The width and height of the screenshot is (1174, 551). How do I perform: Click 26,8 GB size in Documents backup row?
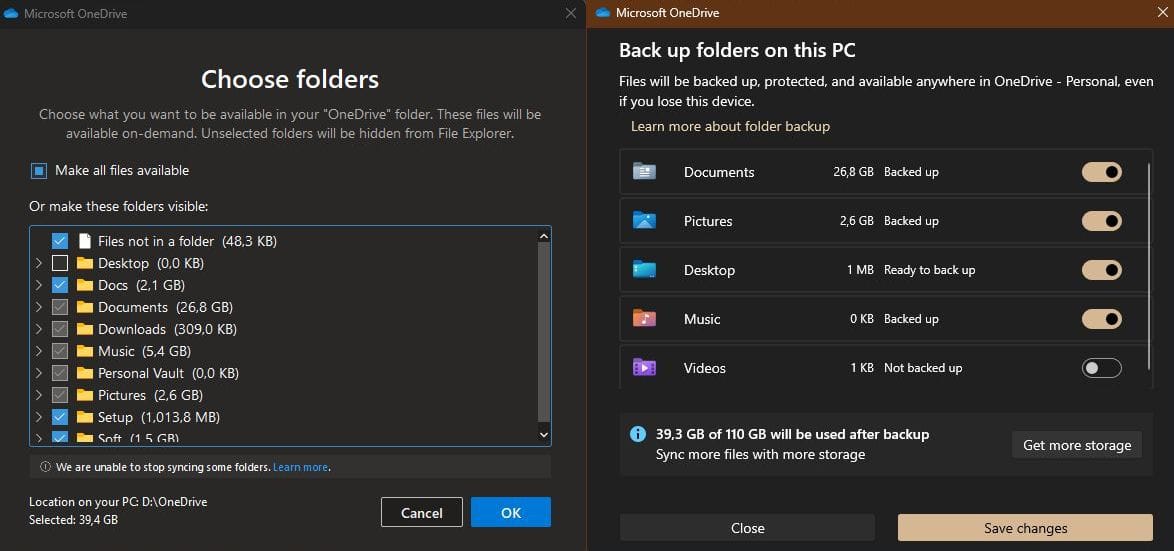[854, 171]
